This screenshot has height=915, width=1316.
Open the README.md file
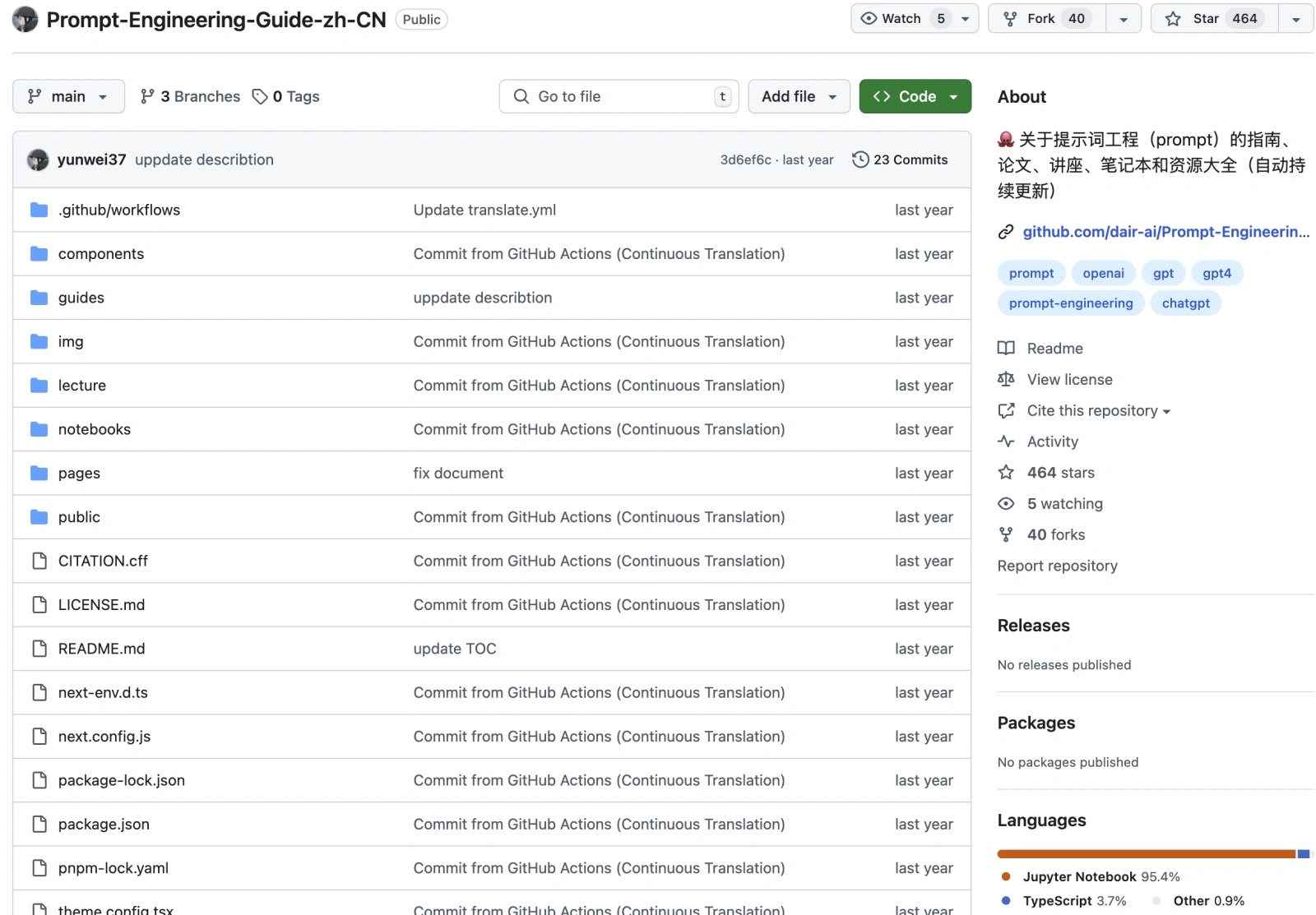pos(101,649)
